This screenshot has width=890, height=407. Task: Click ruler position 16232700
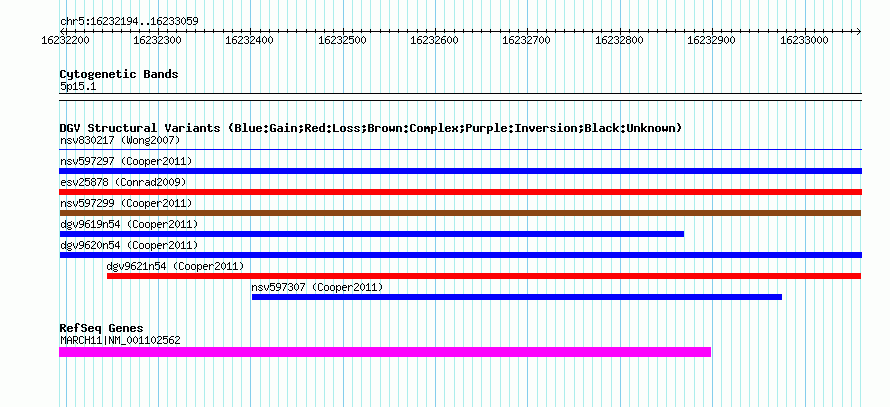point(527,40)
